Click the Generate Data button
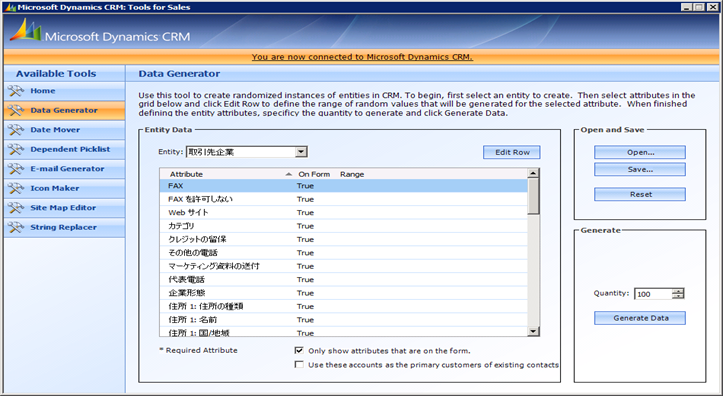The height and width of the screenshot is (396, 723). (640, 318)
